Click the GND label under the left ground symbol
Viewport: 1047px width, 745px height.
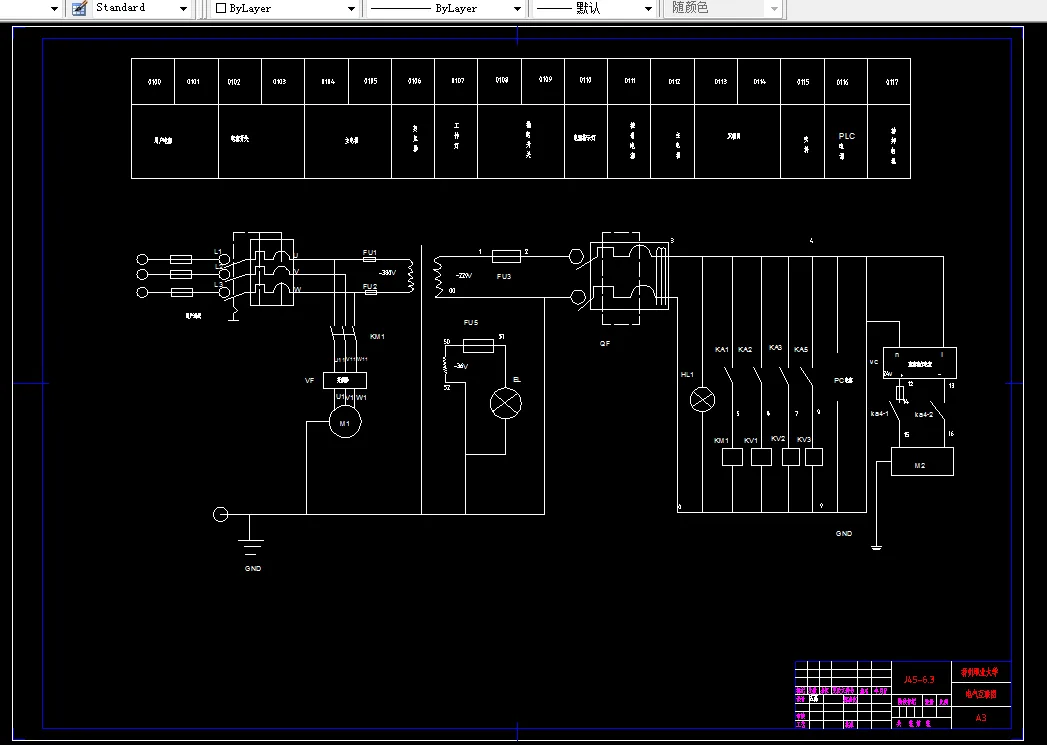click(253, 569)
